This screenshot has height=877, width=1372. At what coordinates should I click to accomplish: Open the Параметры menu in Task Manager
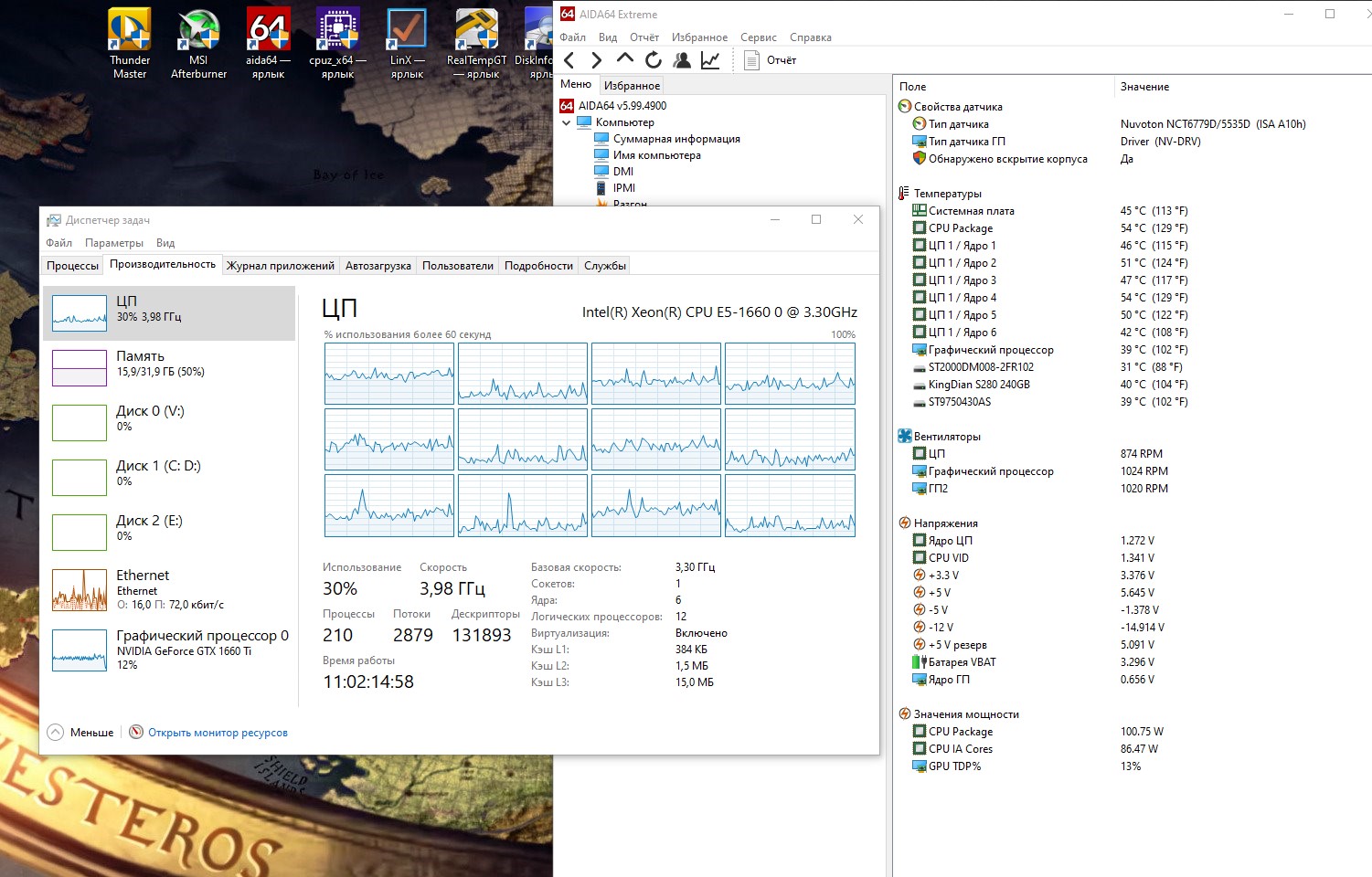pyautogui.click(x=114, y=243)
